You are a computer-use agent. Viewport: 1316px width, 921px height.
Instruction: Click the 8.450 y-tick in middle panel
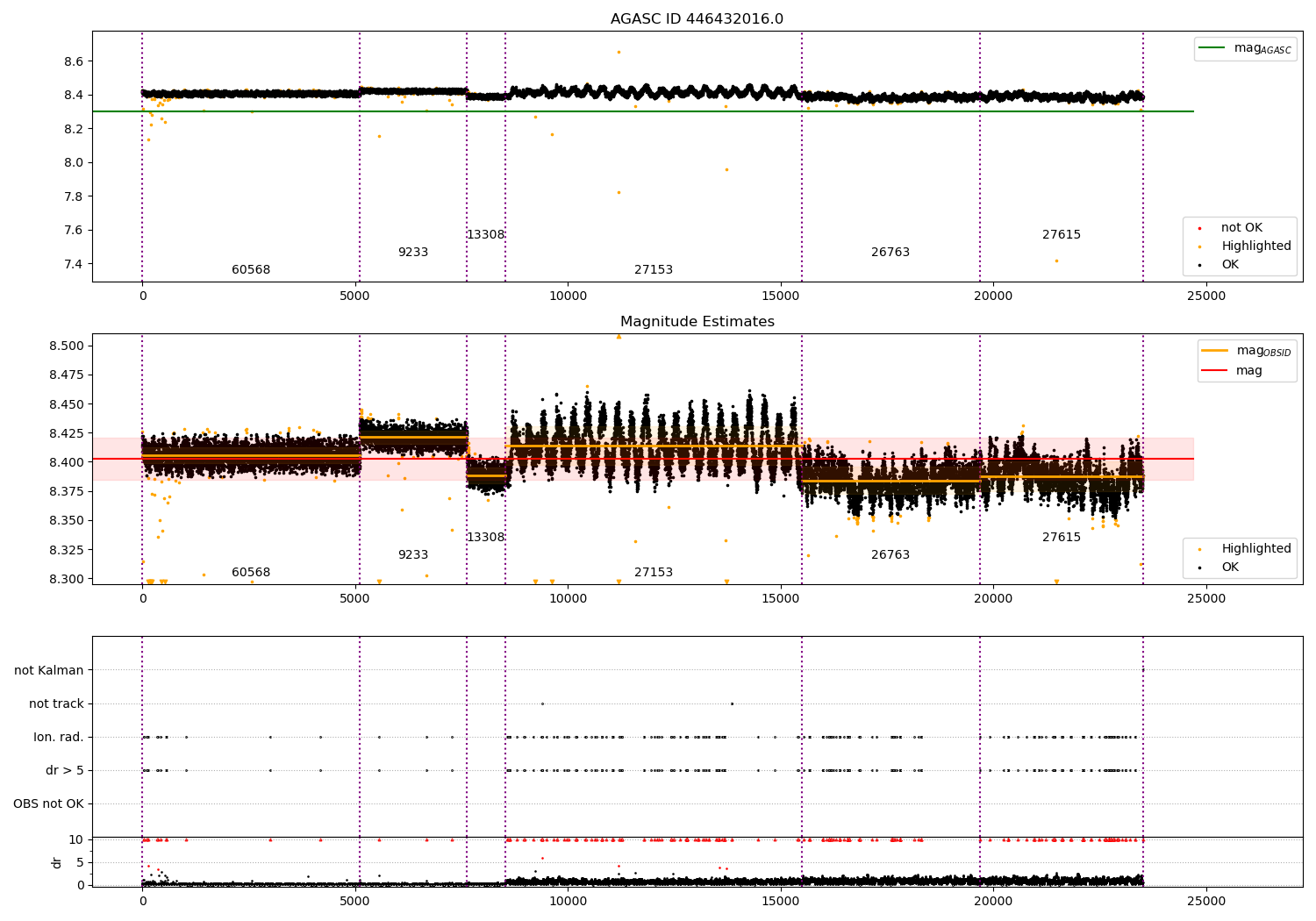(66, 405)
